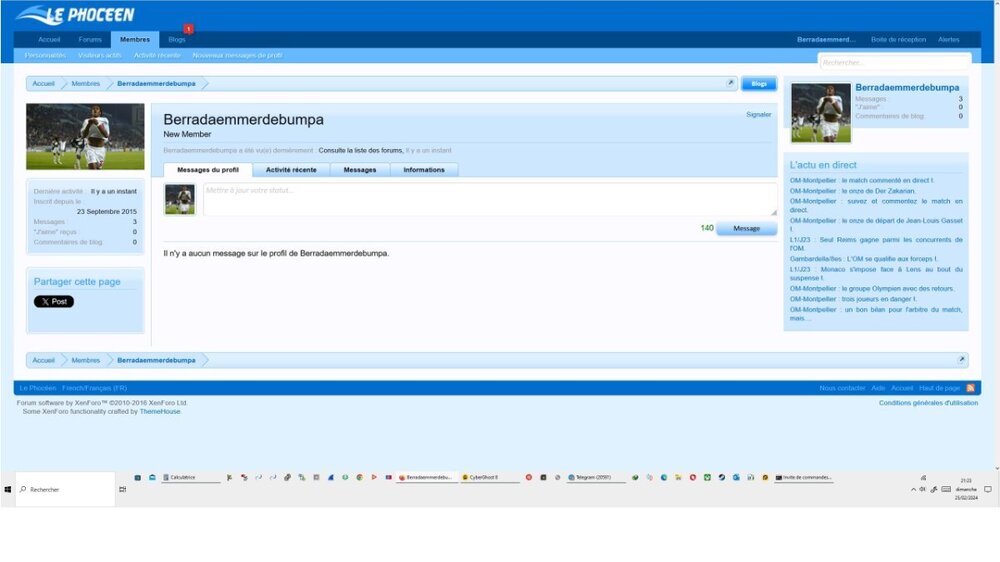
Task: Open the Forums navigation tab
Action: pos(90,39)
